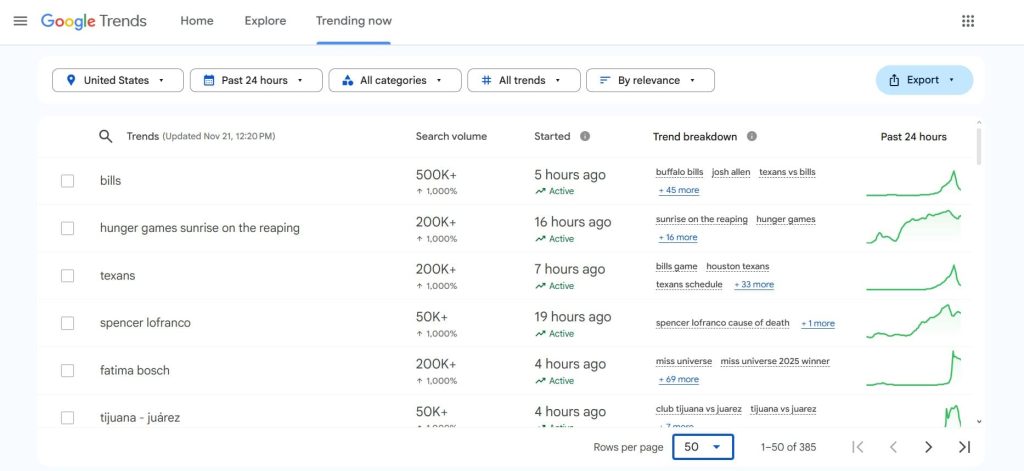Image resolution: width=1024 pixels, height=471 pixels.
Task: Open the hamburger main menu
Action: click(x=20, y=21)
